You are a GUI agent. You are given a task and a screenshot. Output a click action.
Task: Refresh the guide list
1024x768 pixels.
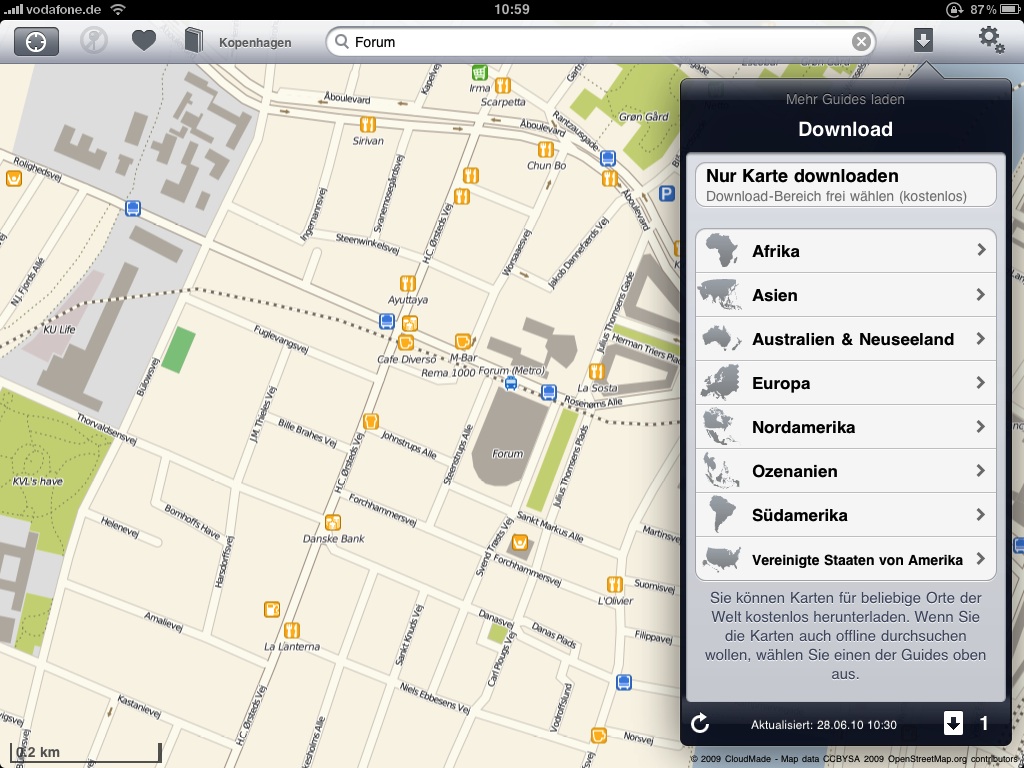pos(700,724)
